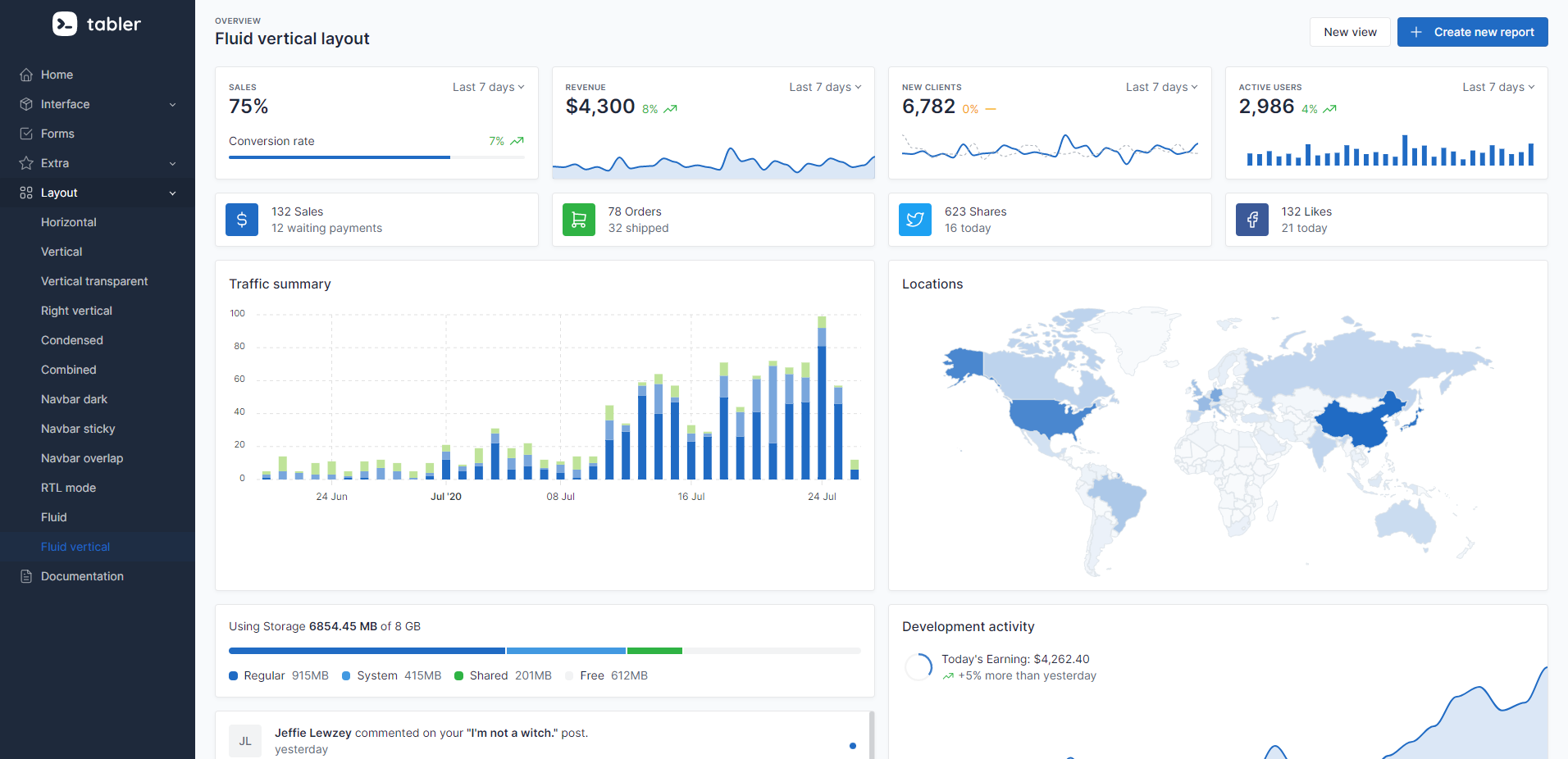This screenshot has height=759, width=1568.
Task: Click the 132 Likes text
Action: (1306, 211)
